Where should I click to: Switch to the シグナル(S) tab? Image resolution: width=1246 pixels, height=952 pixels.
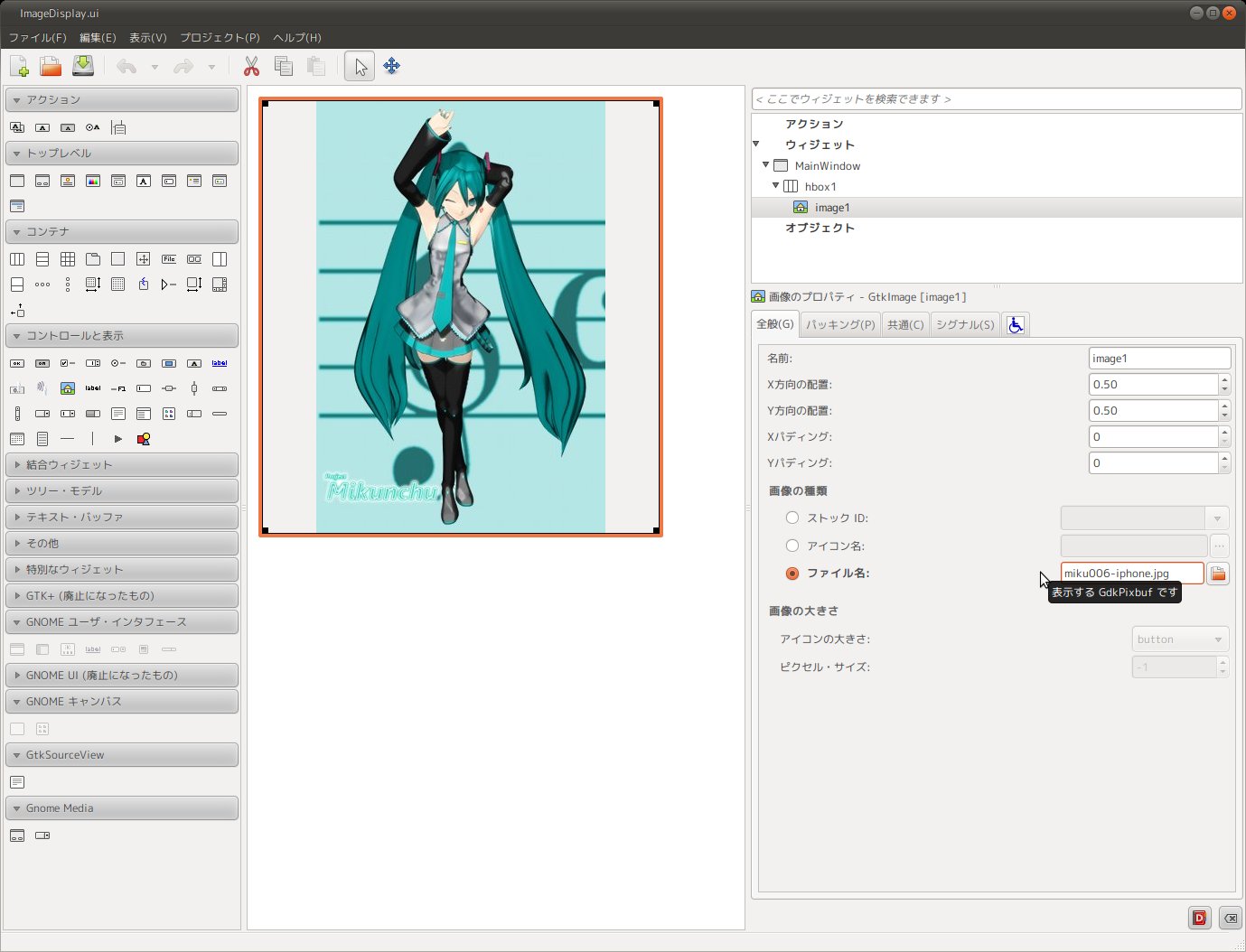click(965, 325)
